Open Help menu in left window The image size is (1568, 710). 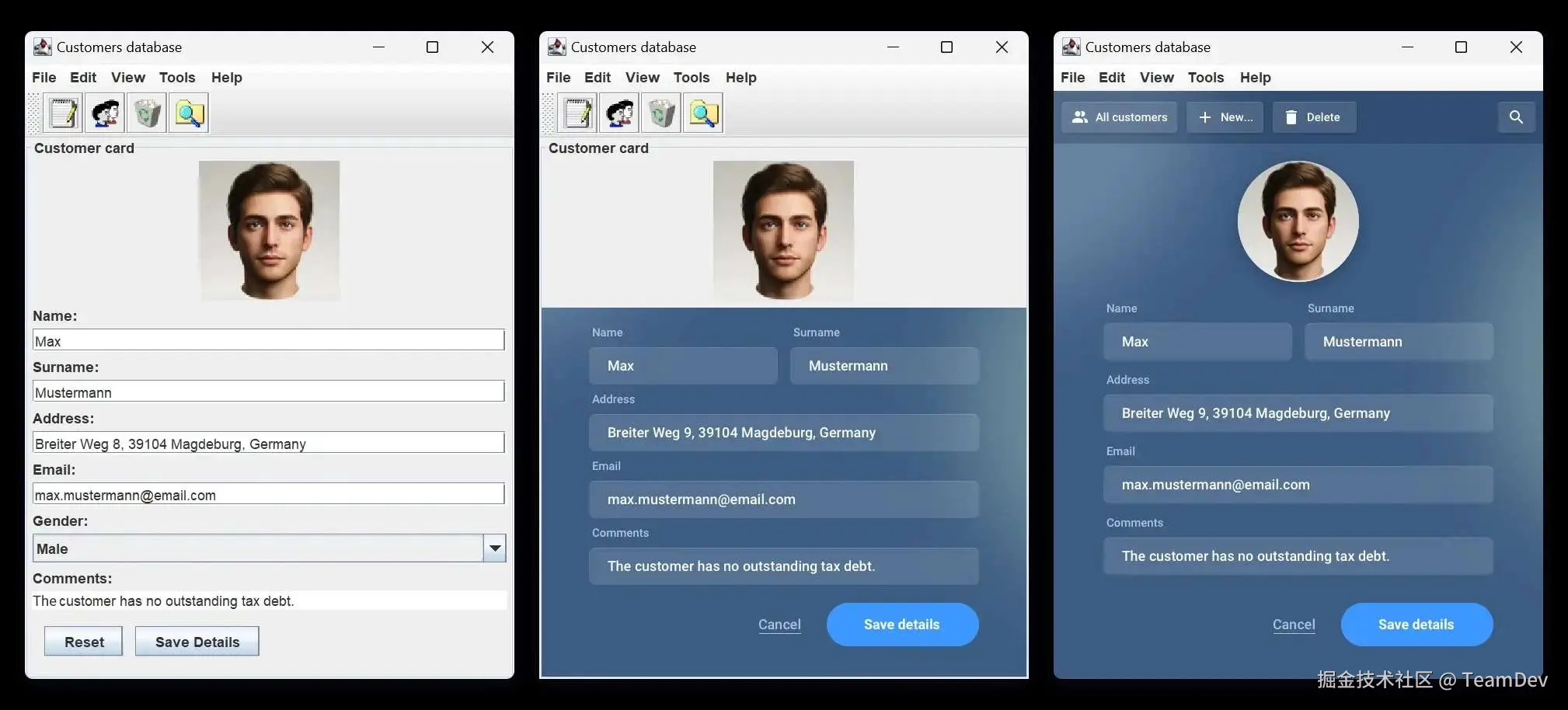pyautogui.click(x=227, y=78)
